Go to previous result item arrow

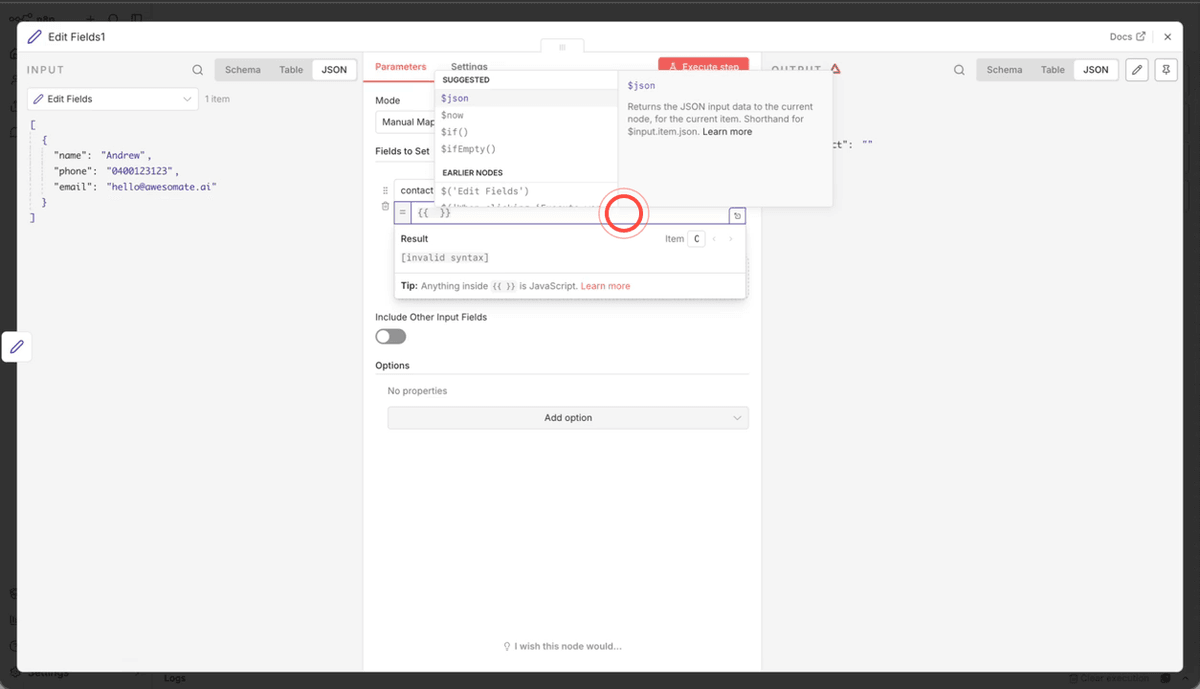(715, 239)
